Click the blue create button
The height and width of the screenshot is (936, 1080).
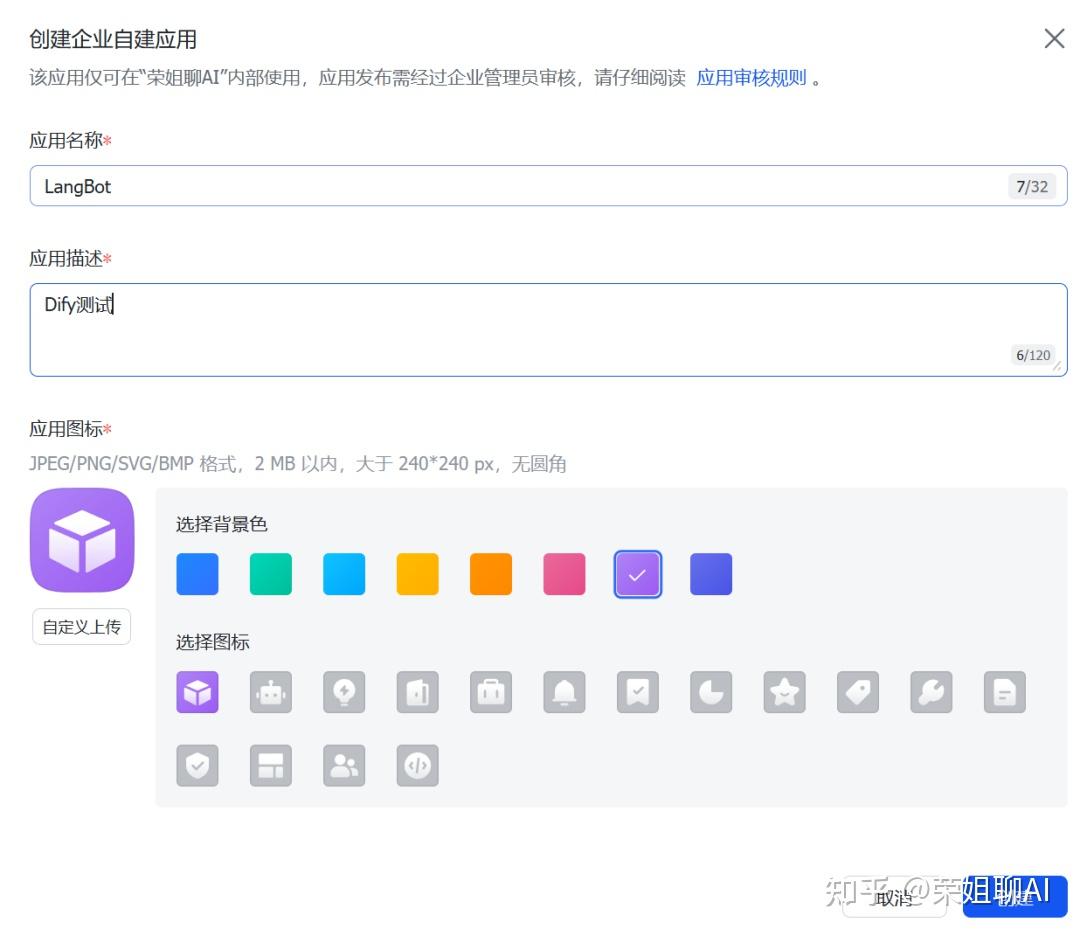tap(1015, 897)
